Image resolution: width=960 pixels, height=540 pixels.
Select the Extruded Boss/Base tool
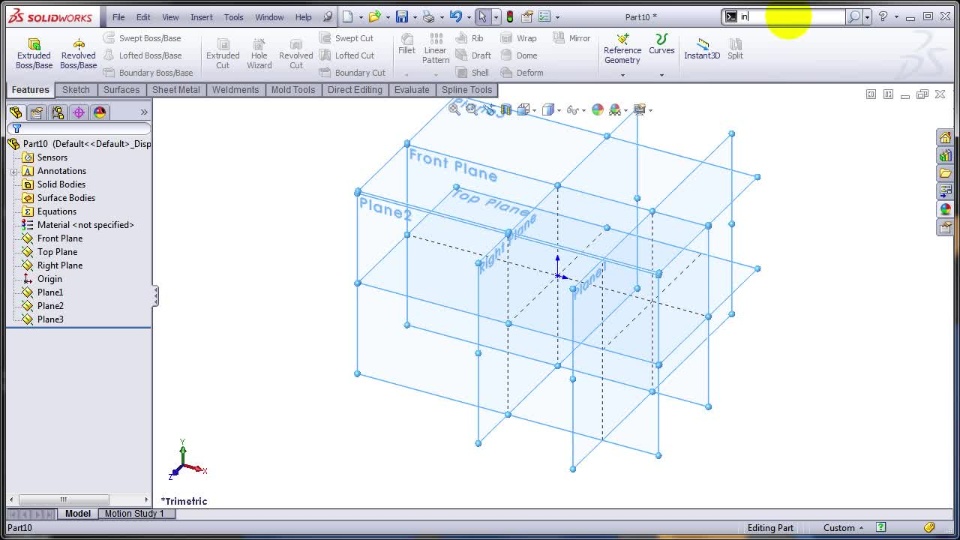tap(34, 53)
